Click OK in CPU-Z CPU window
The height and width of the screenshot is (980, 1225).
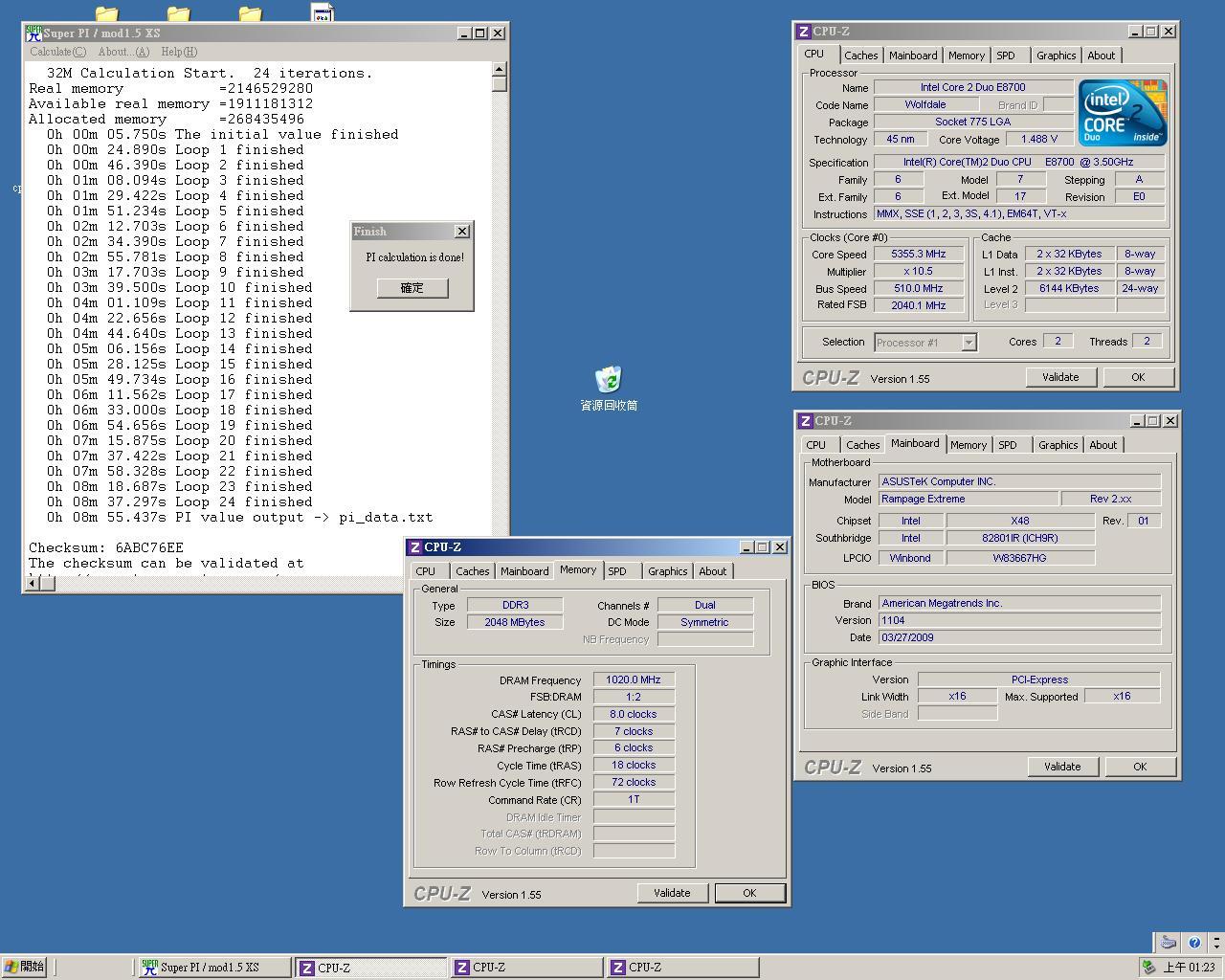[1138, 377]
